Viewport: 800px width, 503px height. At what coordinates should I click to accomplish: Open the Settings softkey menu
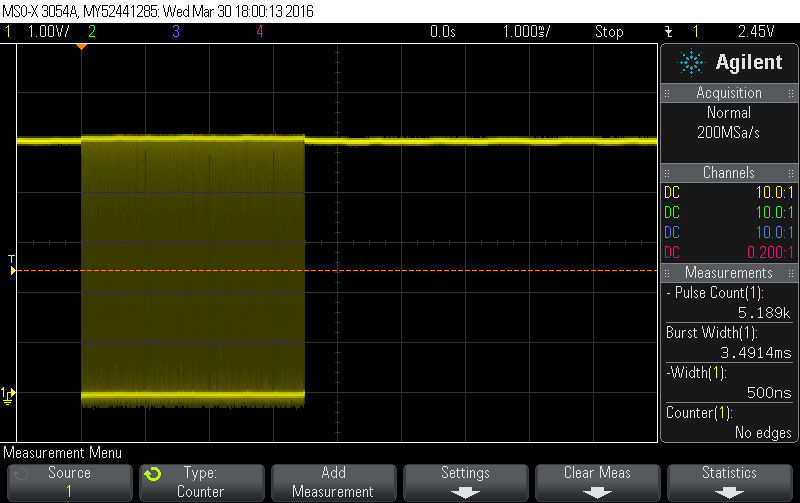[x=465, y=481]
